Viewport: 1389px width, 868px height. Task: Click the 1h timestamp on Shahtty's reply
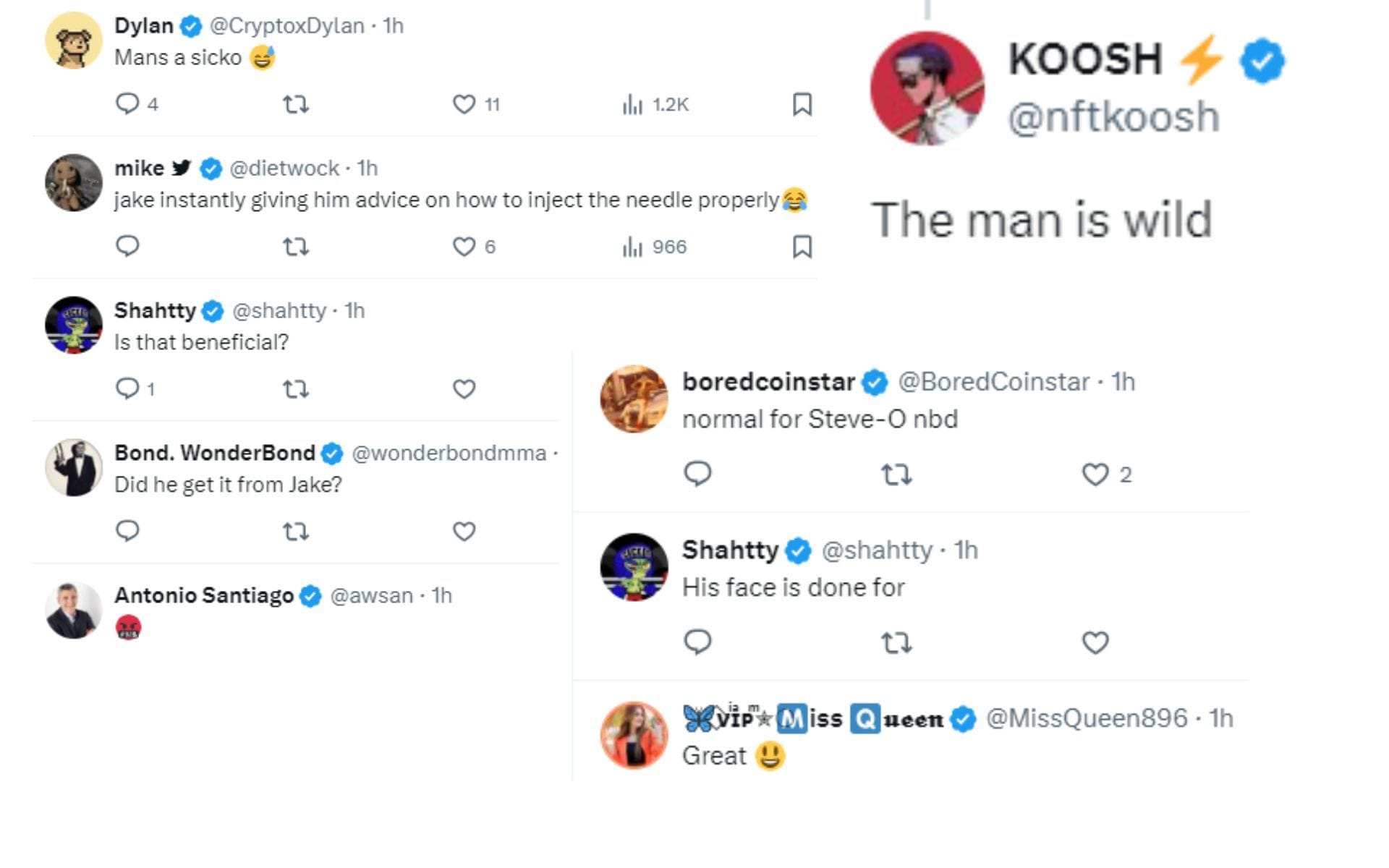pos(352,310)
